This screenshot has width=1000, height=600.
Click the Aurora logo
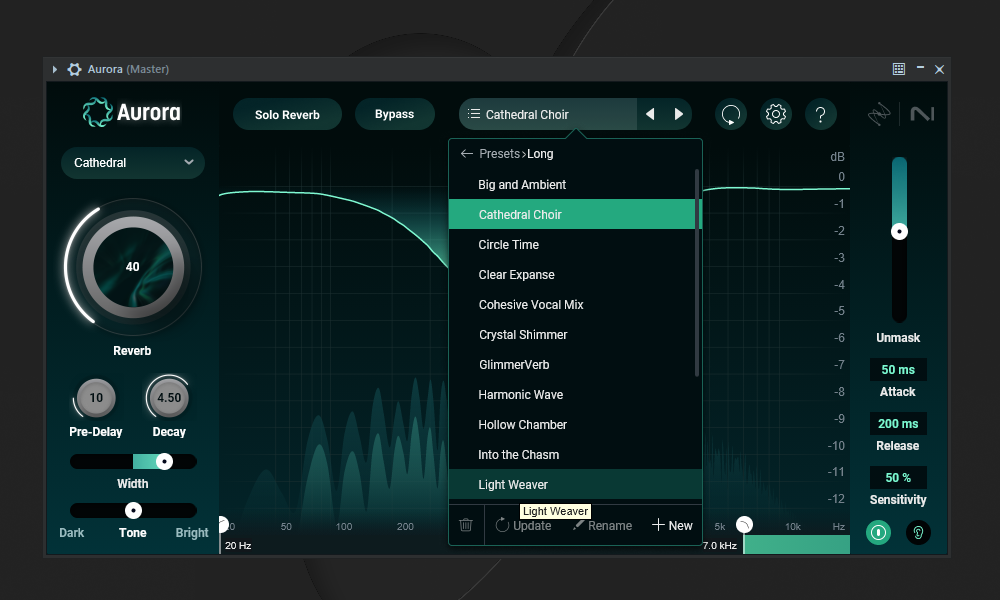coord(131,112)
